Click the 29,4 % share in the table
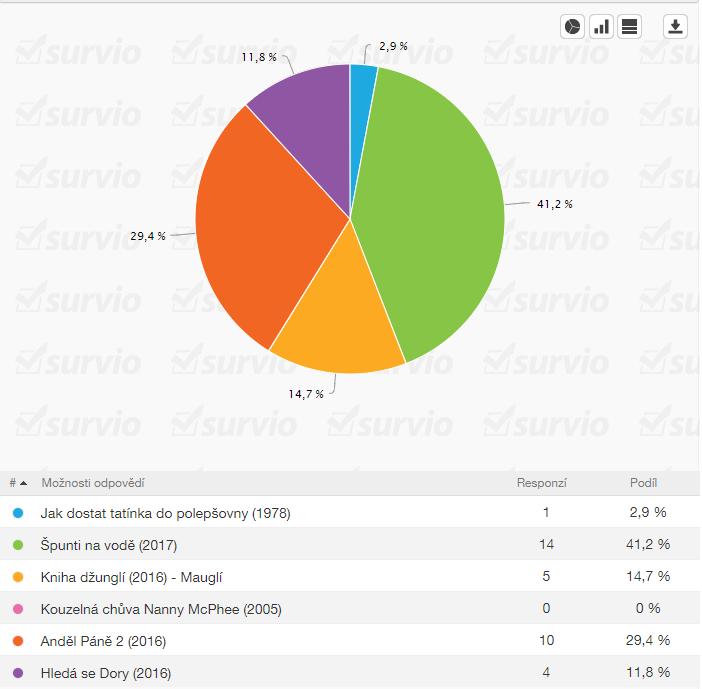702x689 pixels. tap(648, 640)
